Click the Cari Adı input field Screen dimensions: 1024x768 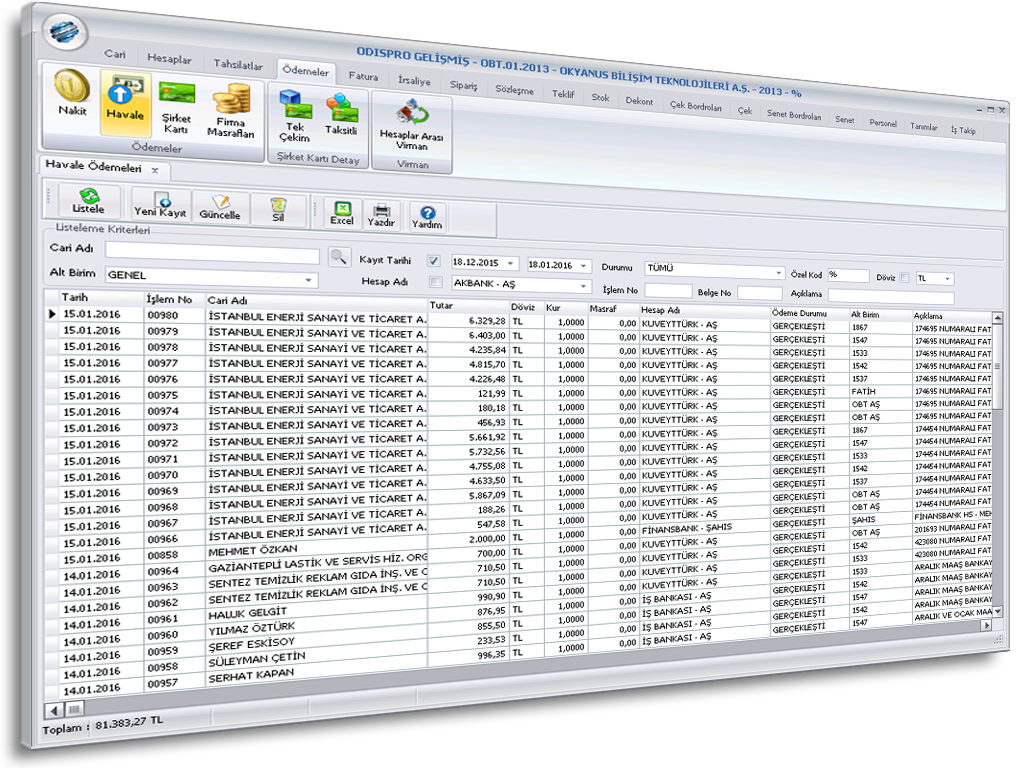point(212,253)
